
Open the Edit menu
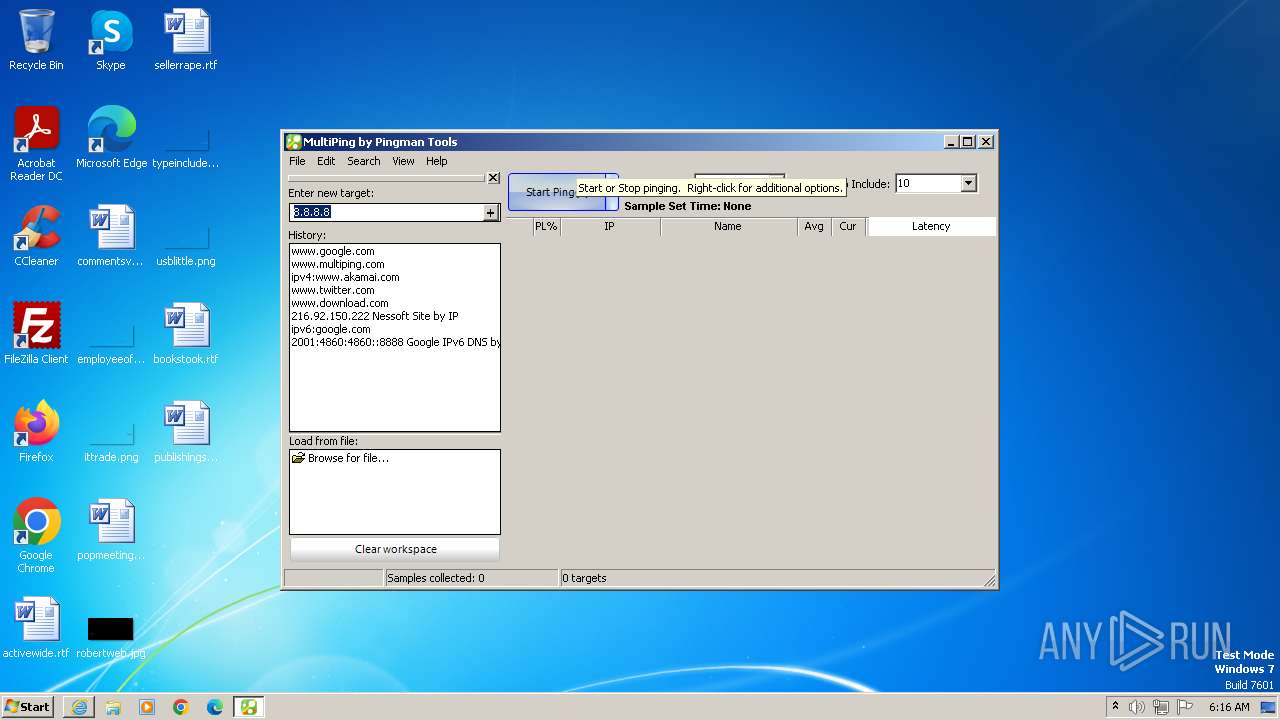click(326, 161)
